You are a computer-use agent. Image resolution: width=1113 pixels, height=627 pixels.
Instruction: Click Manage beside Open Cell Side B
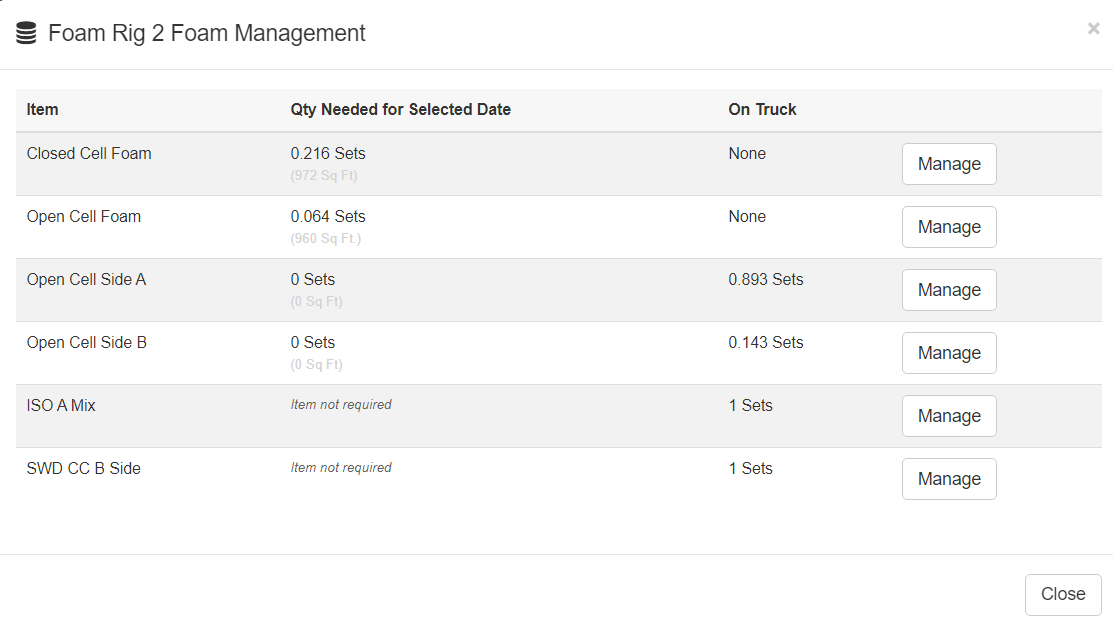point(948,353)
